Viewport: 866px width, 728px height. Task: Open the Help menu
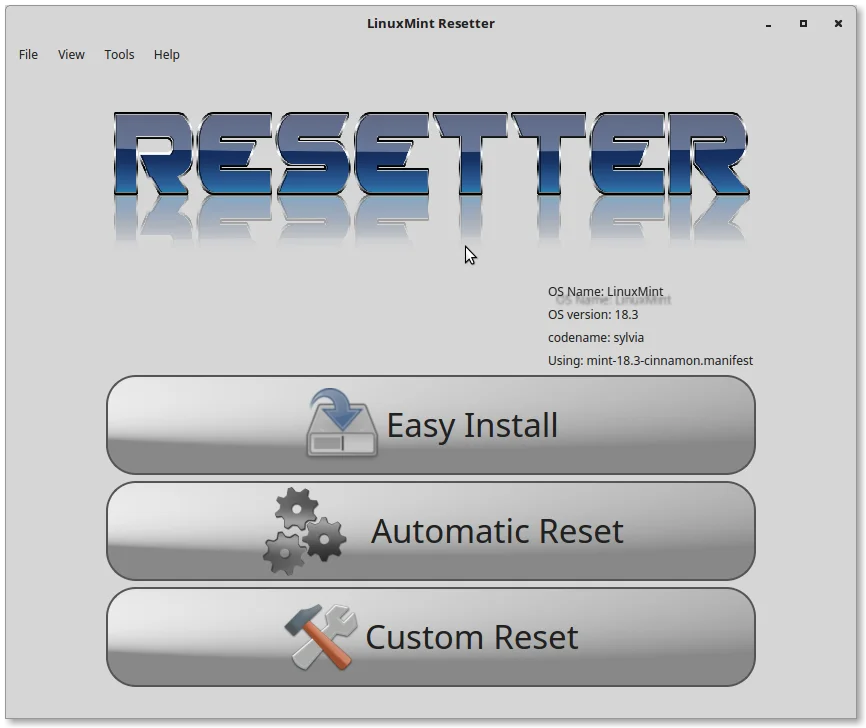(166, 55)
